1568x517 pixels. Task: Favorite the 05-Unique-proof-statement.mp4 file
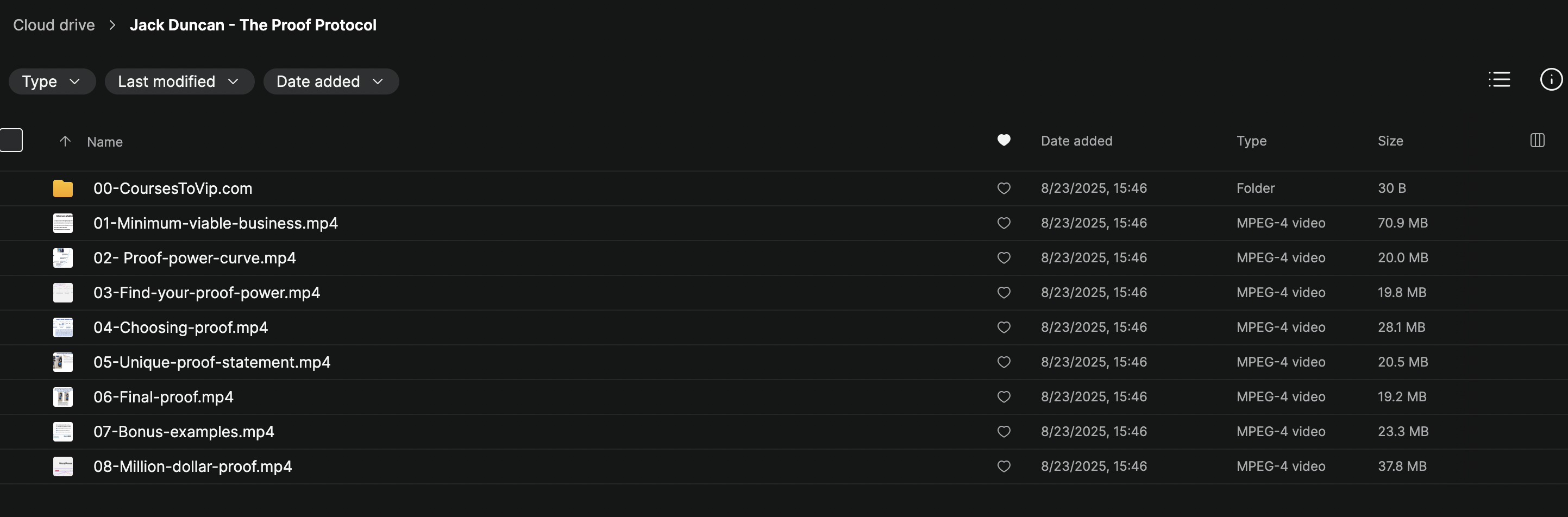point(1003,362)
